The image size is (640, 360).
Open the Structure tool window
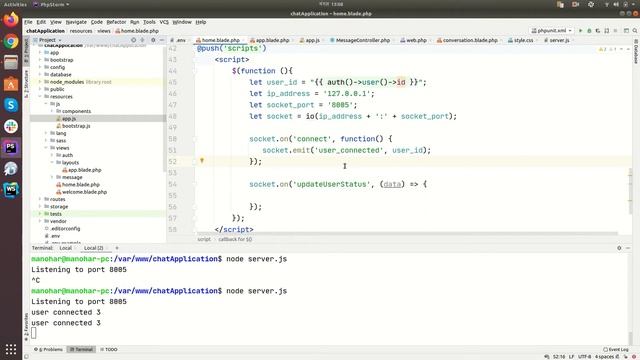[x=27, y=84]
